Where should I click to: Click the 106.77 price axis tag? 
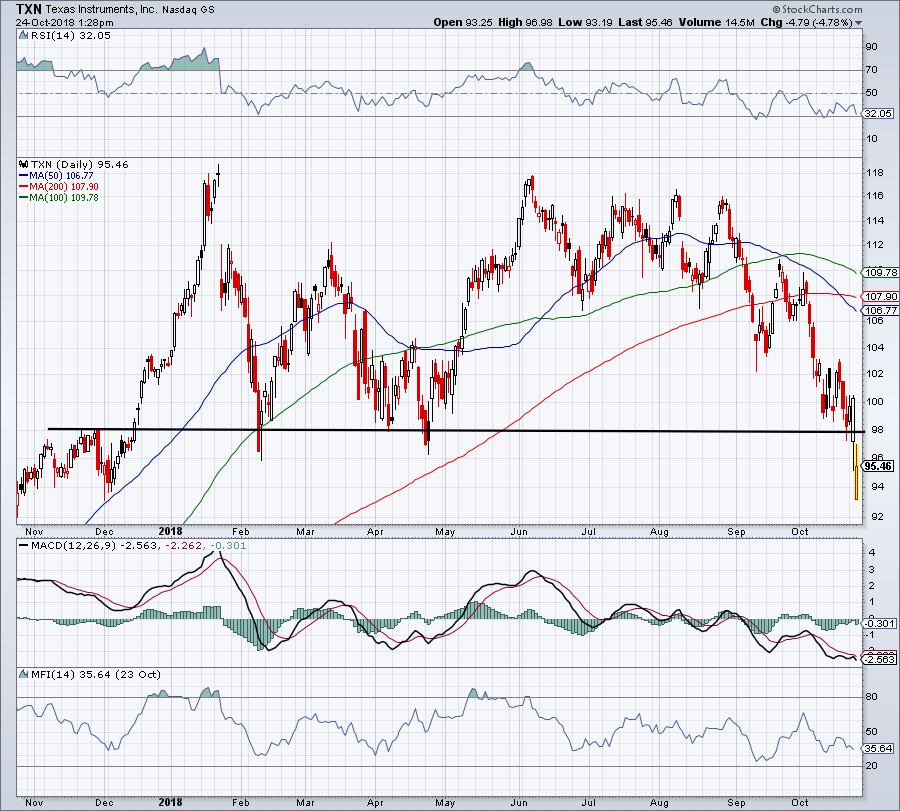click(880, 310)
